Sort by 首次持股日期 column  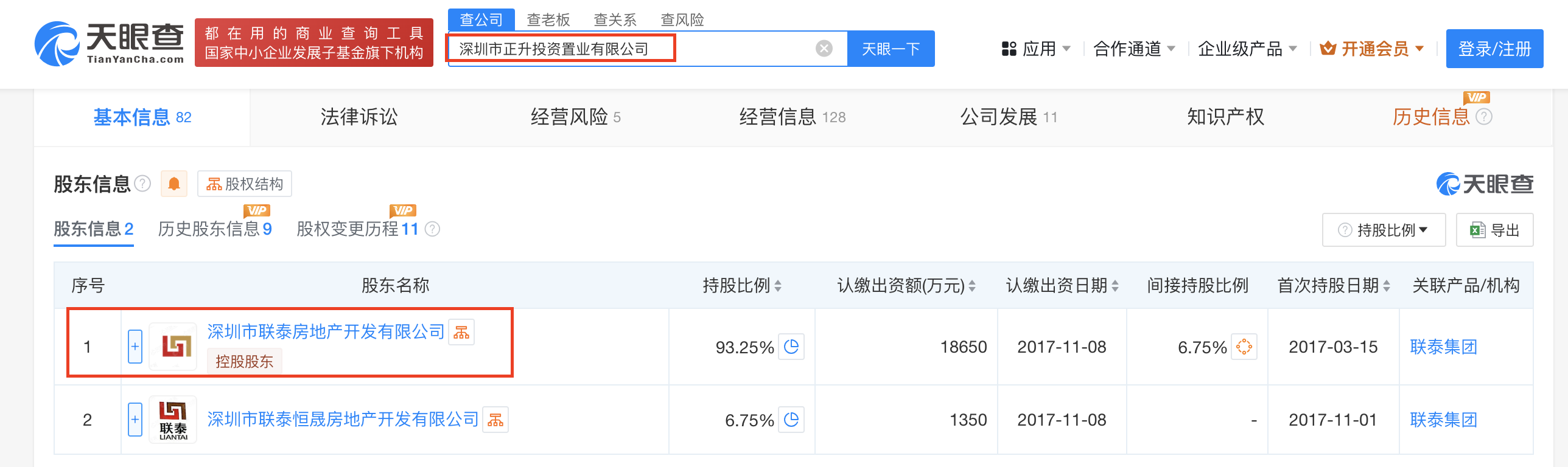tap(1387, 286)
